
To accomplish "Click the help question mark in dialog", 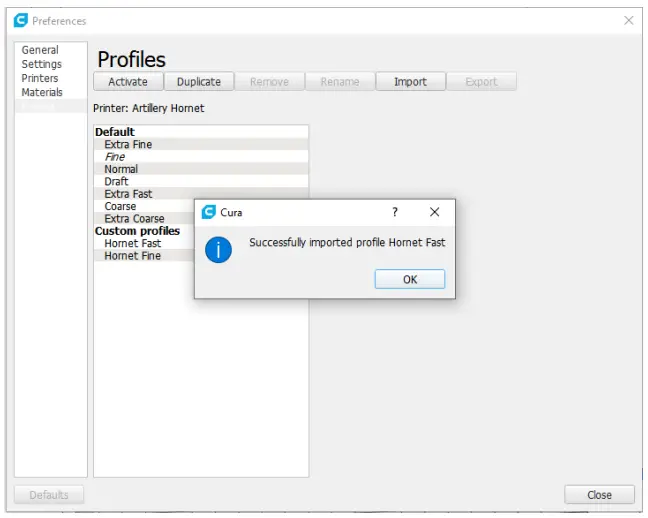I will click(395, 212).
